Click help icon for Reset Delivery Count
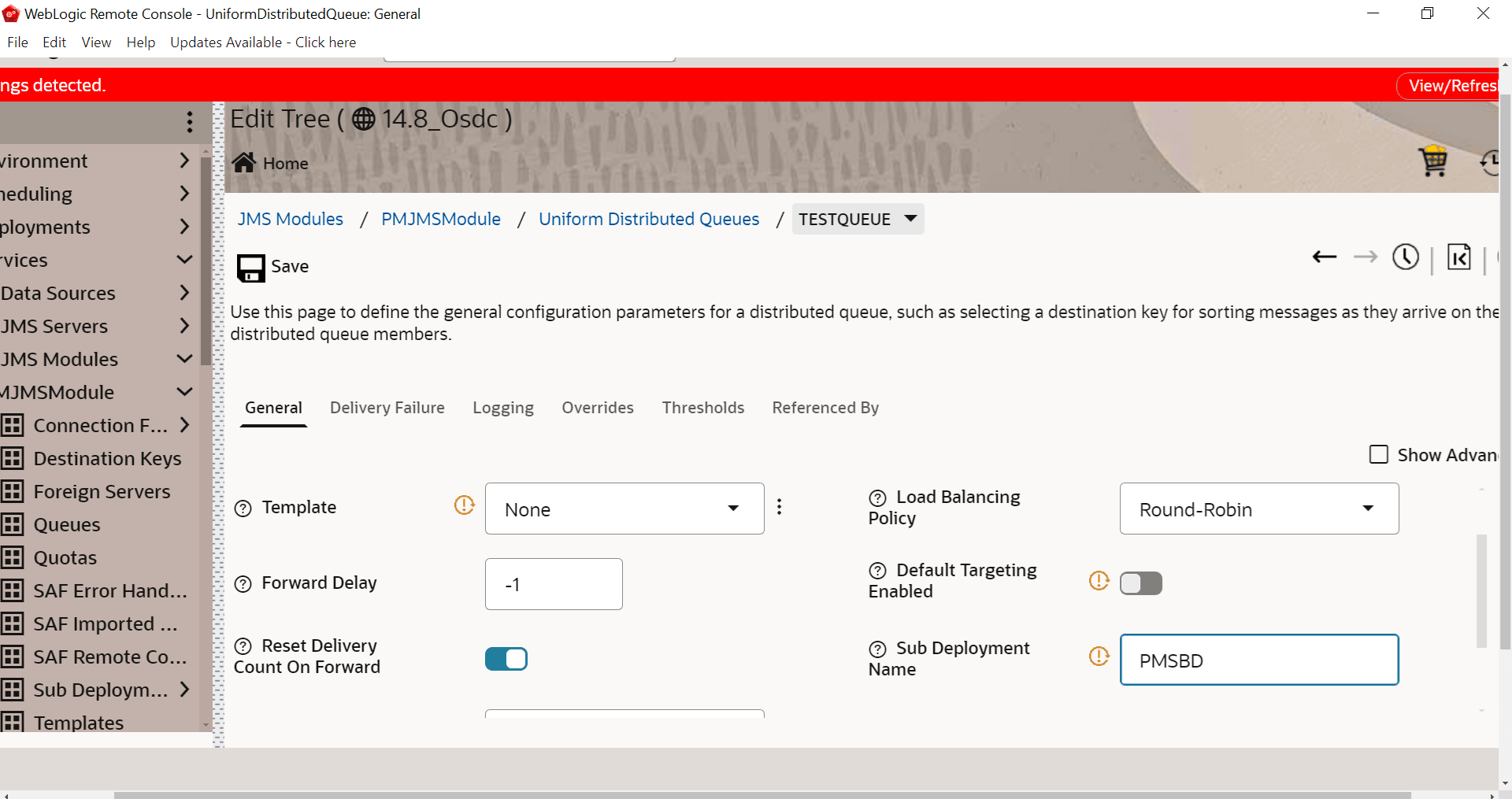Image resolution: width=1512 pixels, height=799 pixels. [243, 647]
